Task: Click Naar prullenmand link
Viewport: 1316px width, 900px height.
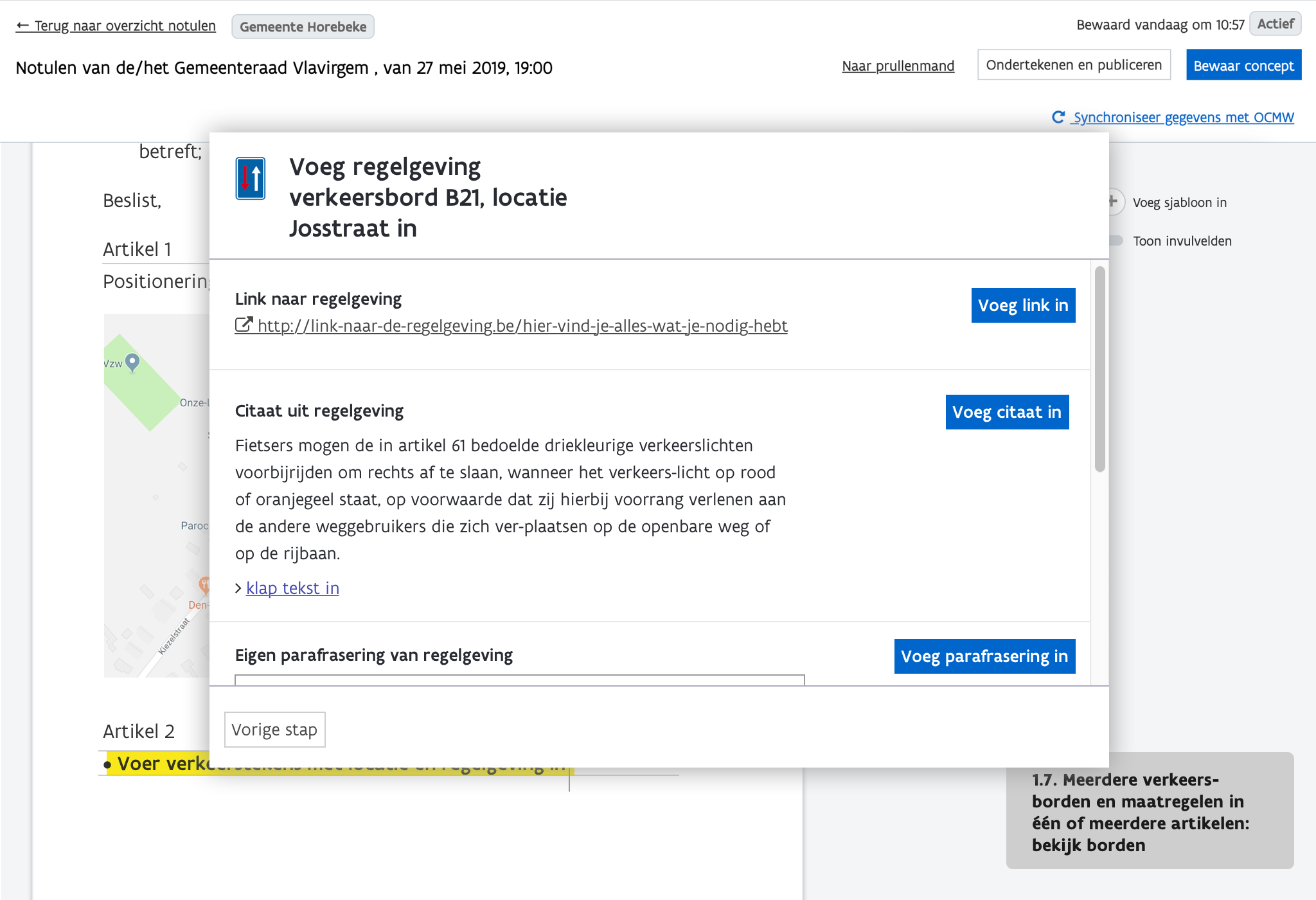Action: [x=898, y=66]
